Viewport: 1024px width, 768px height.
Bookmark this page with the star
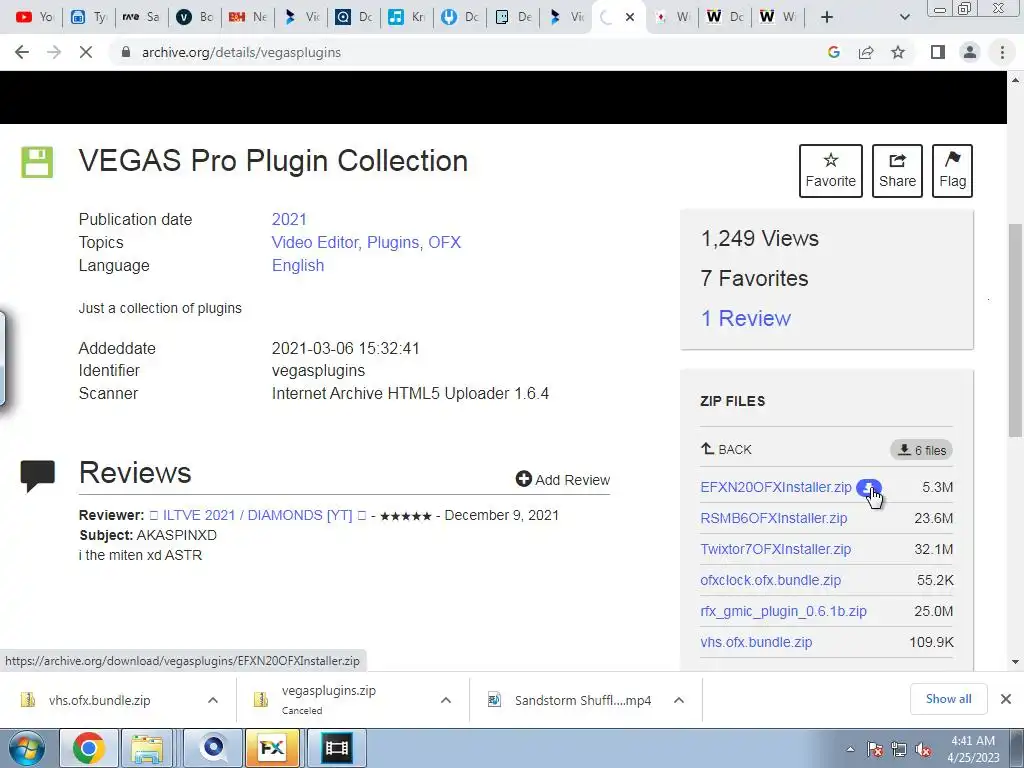[x=898, y=52]
